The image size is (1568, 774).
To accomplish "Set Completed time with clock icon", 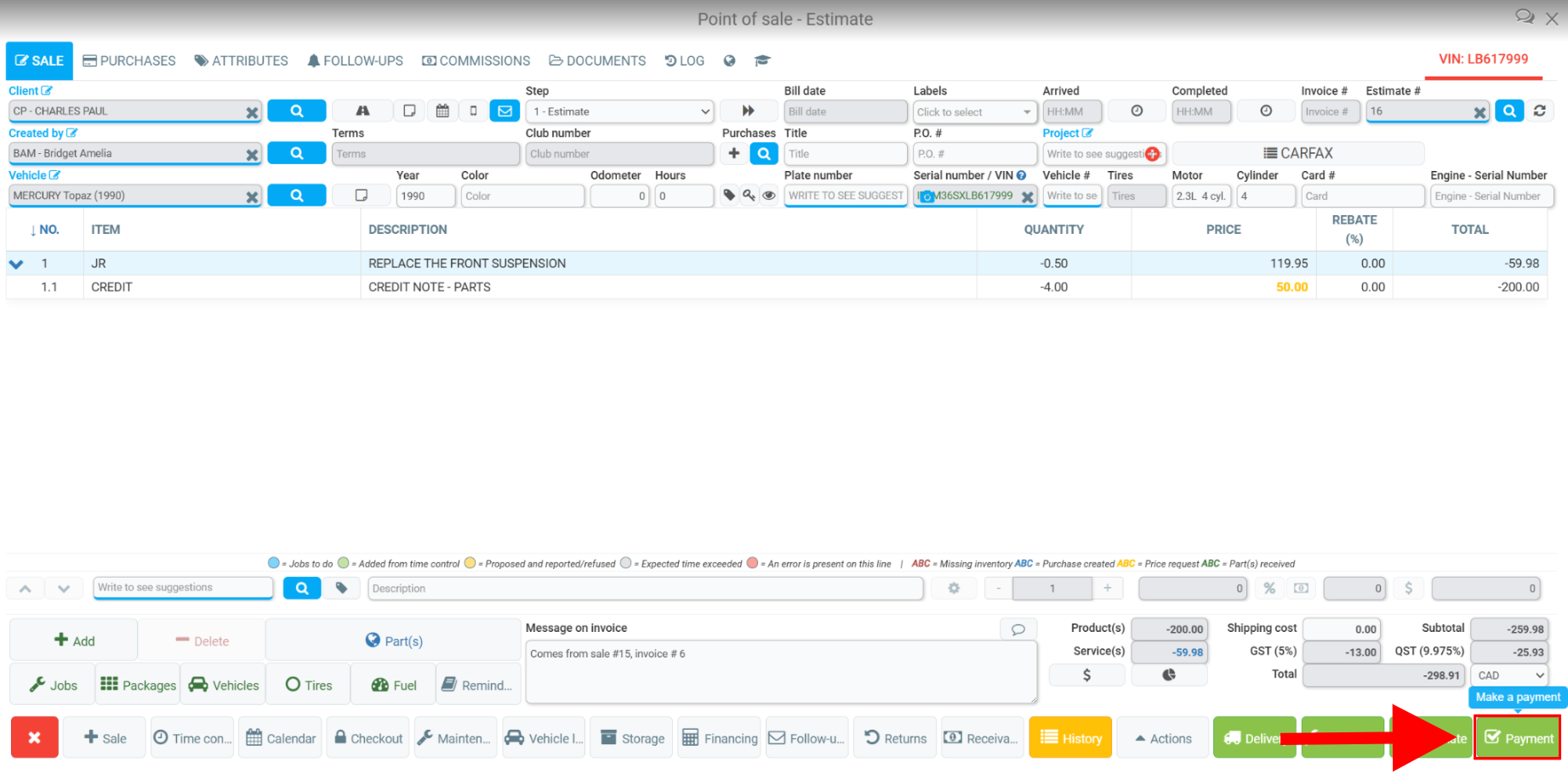I will [1266, 111].
